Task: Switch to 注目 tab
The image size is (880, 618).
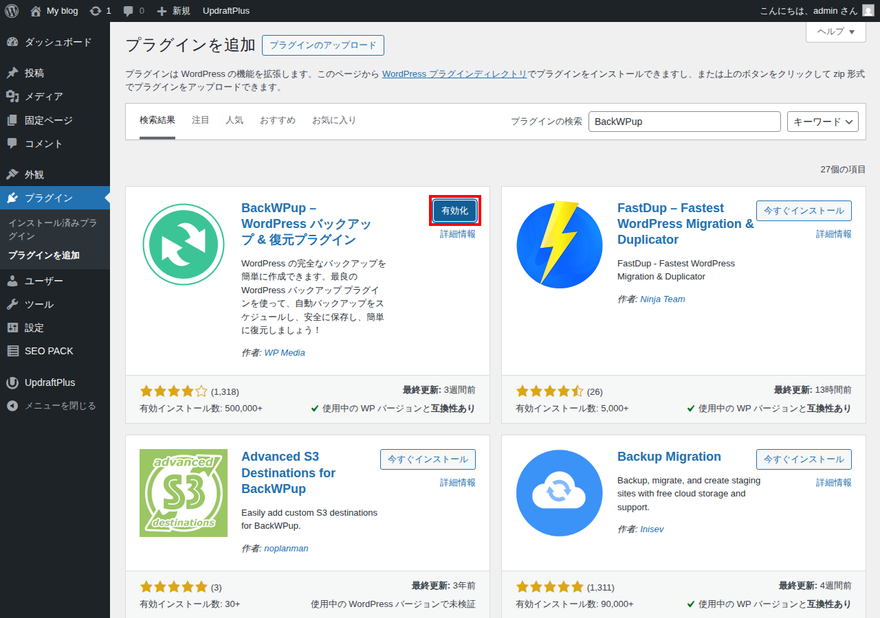Action: tap(200, 120)
